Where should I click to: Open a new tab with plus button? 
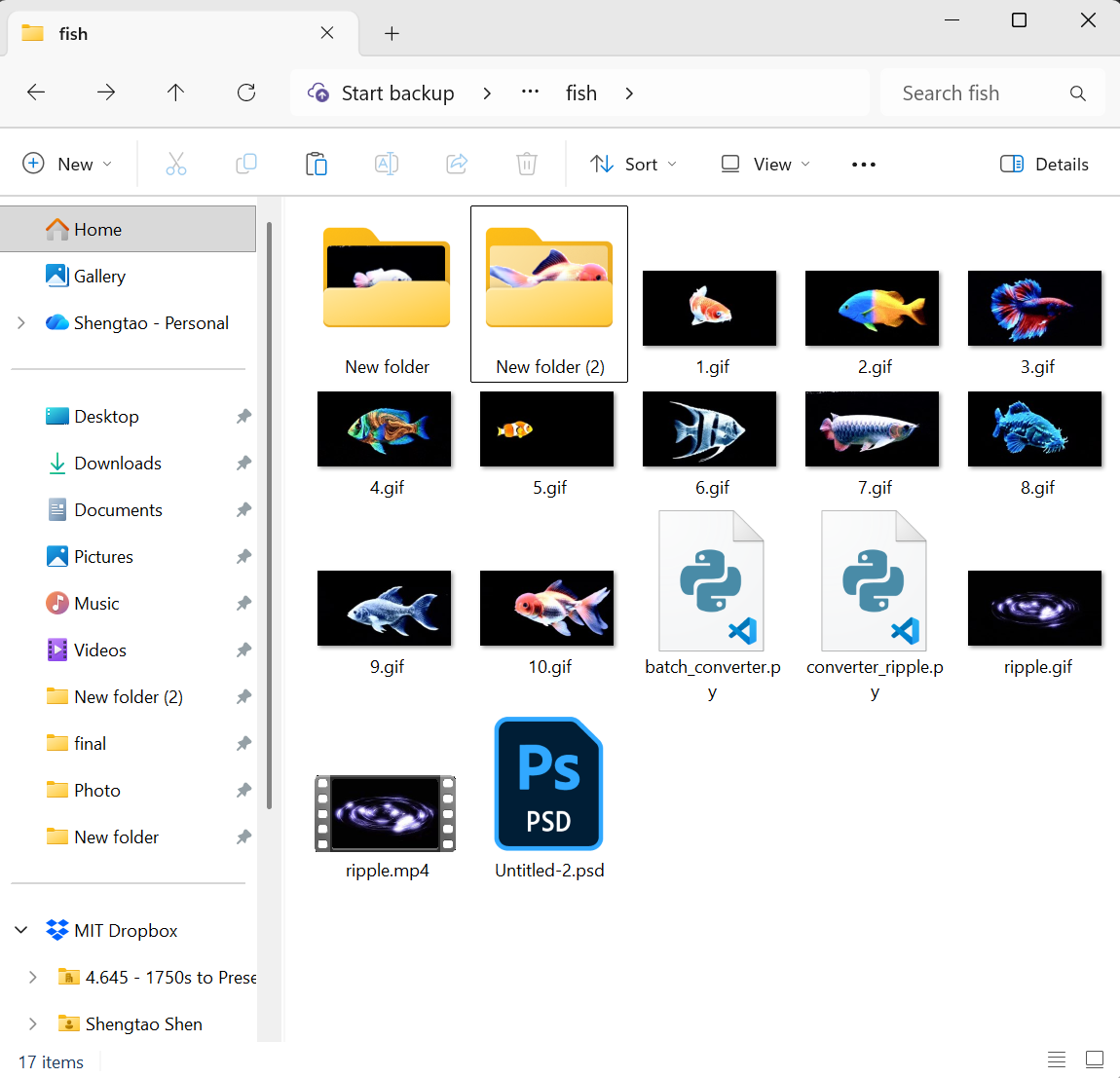(x=392, y=34)
